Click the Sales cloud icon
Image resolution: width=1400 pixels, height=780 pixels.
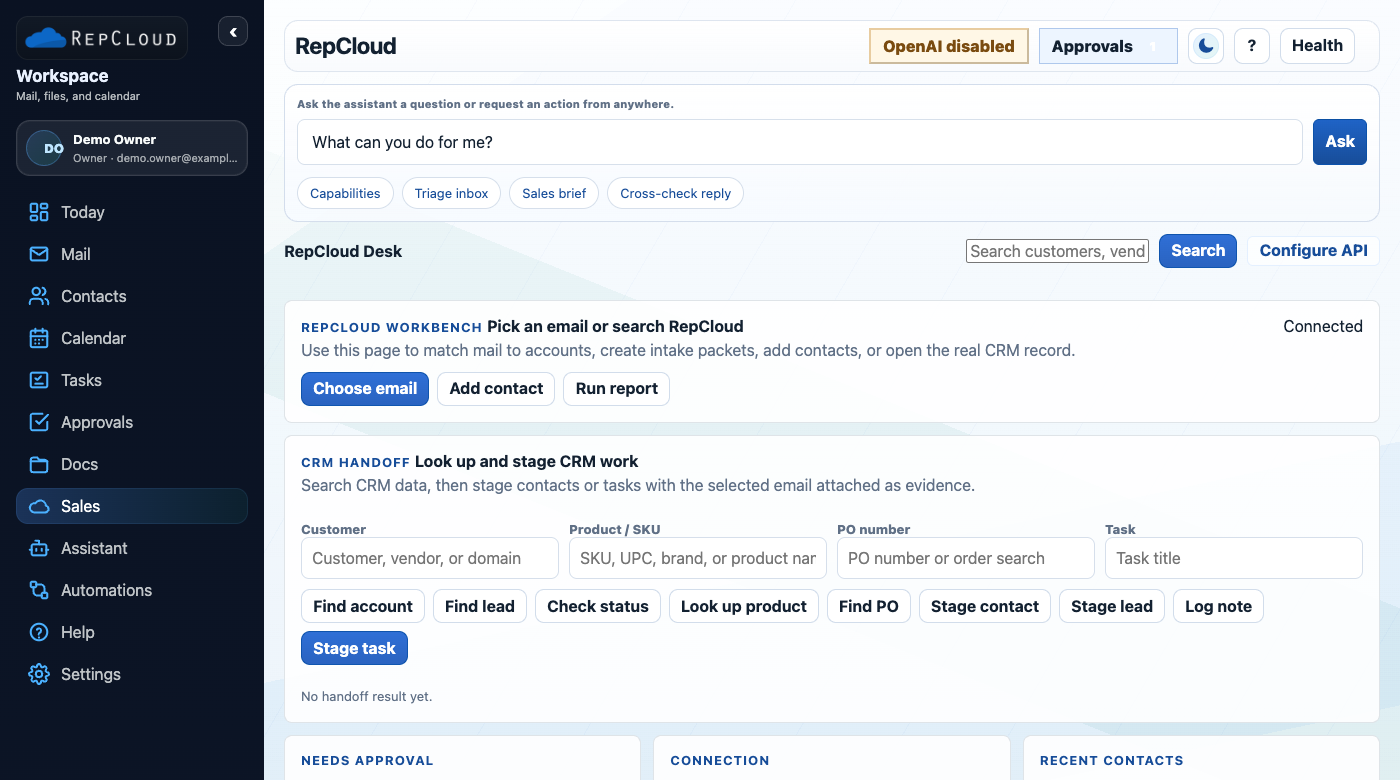tap(39, 506)
